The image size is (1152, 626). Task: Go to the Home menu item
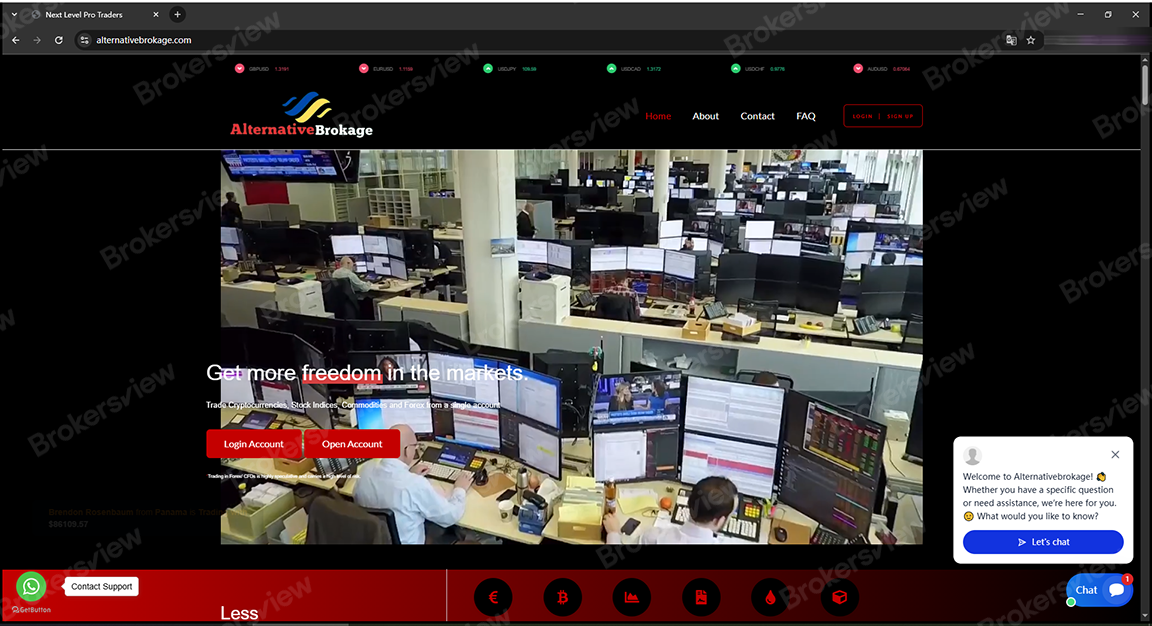(658, 116)
